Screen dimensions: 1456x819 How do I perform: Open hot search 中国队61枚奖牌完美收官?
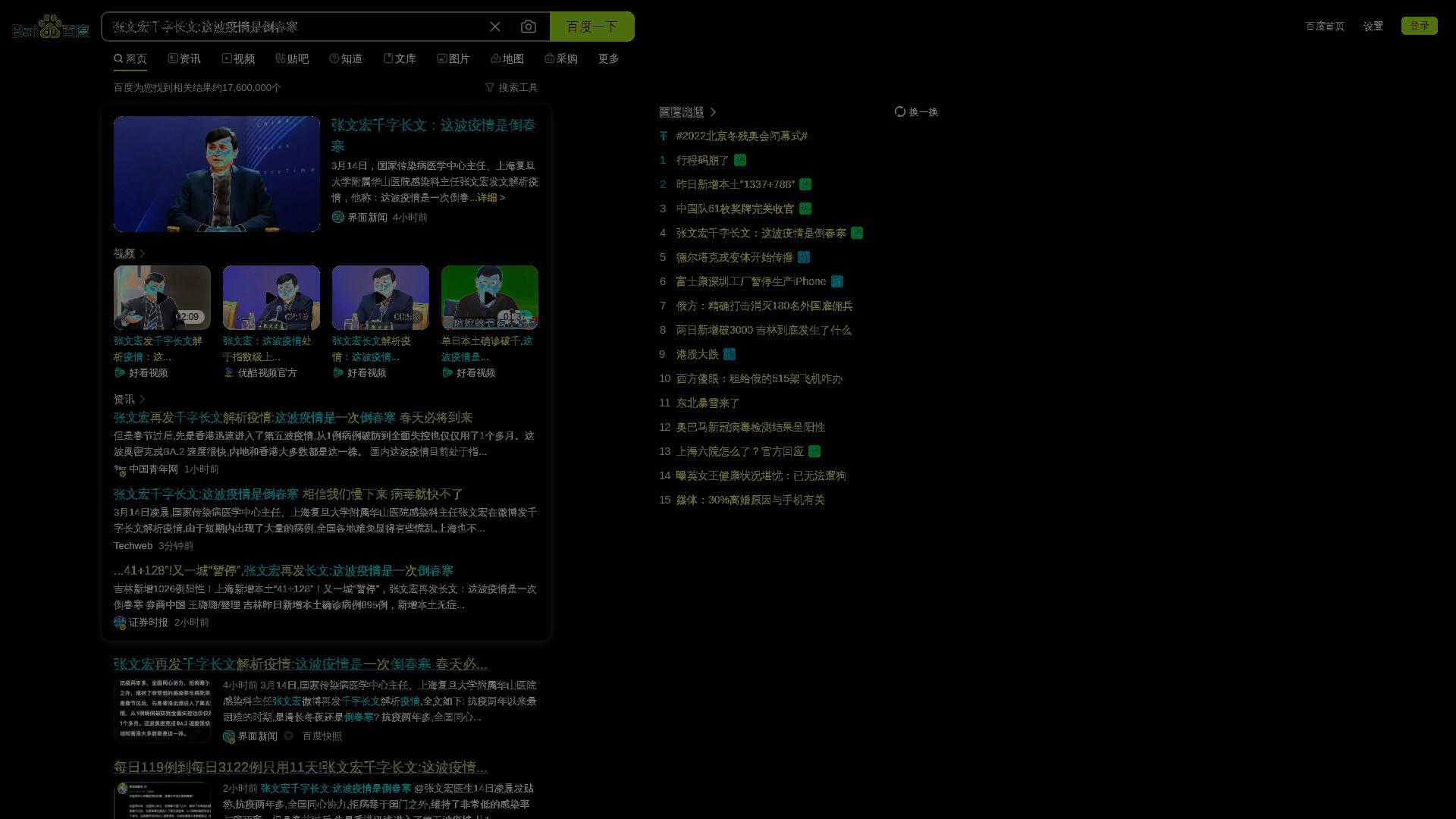coord(735,209)
